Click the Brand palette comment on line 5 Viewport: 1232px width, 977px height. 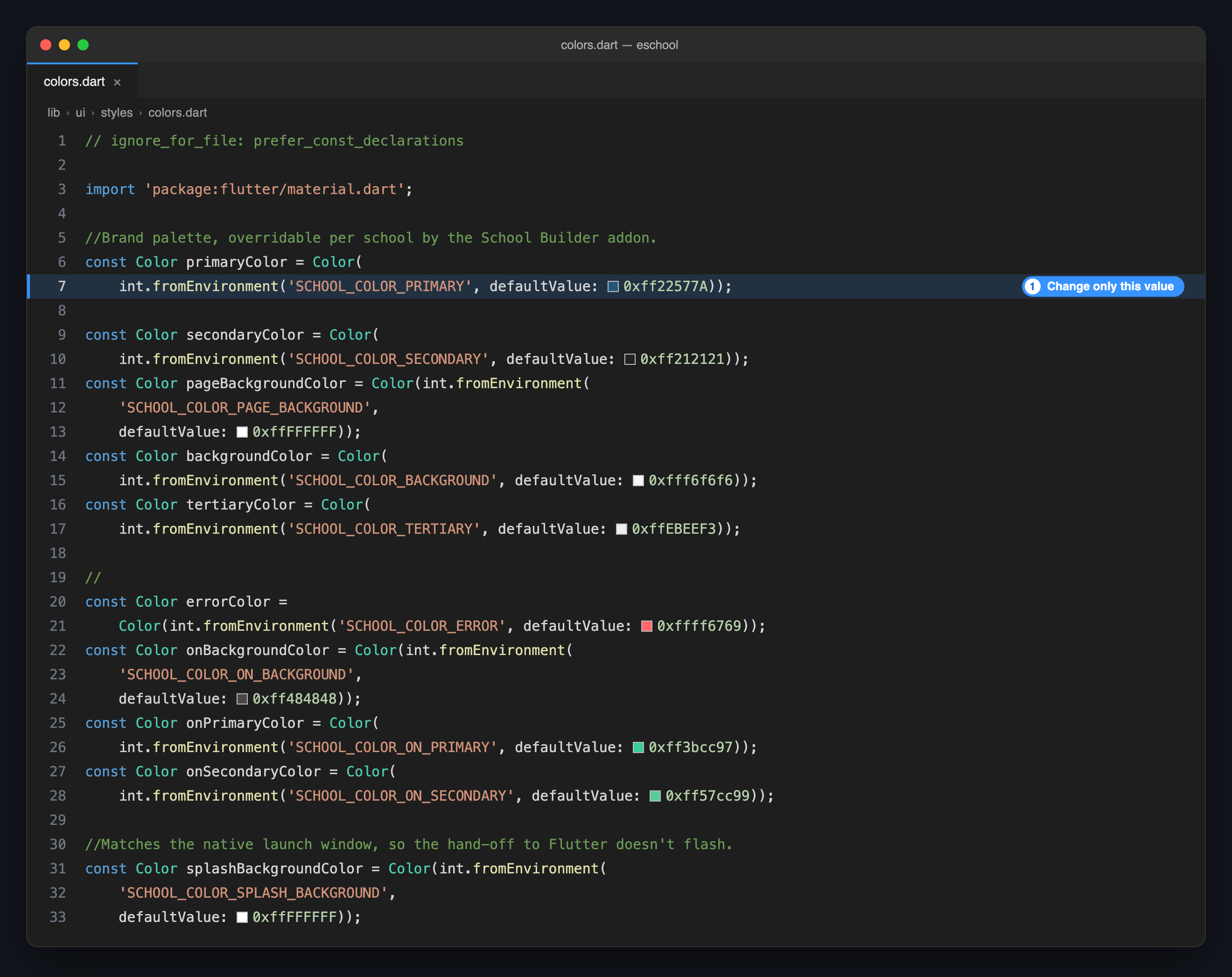[x=371, y=237]
